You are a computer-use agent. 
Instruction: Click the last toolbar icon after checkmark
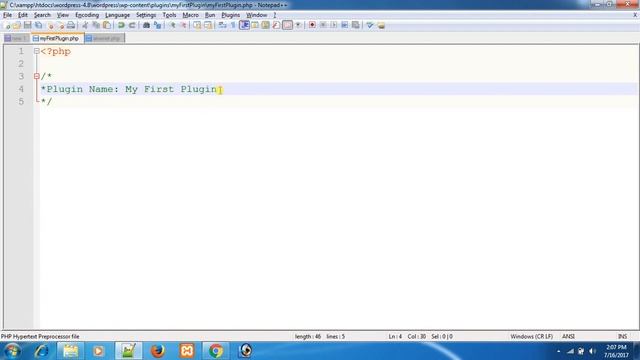tap(381, 25)
